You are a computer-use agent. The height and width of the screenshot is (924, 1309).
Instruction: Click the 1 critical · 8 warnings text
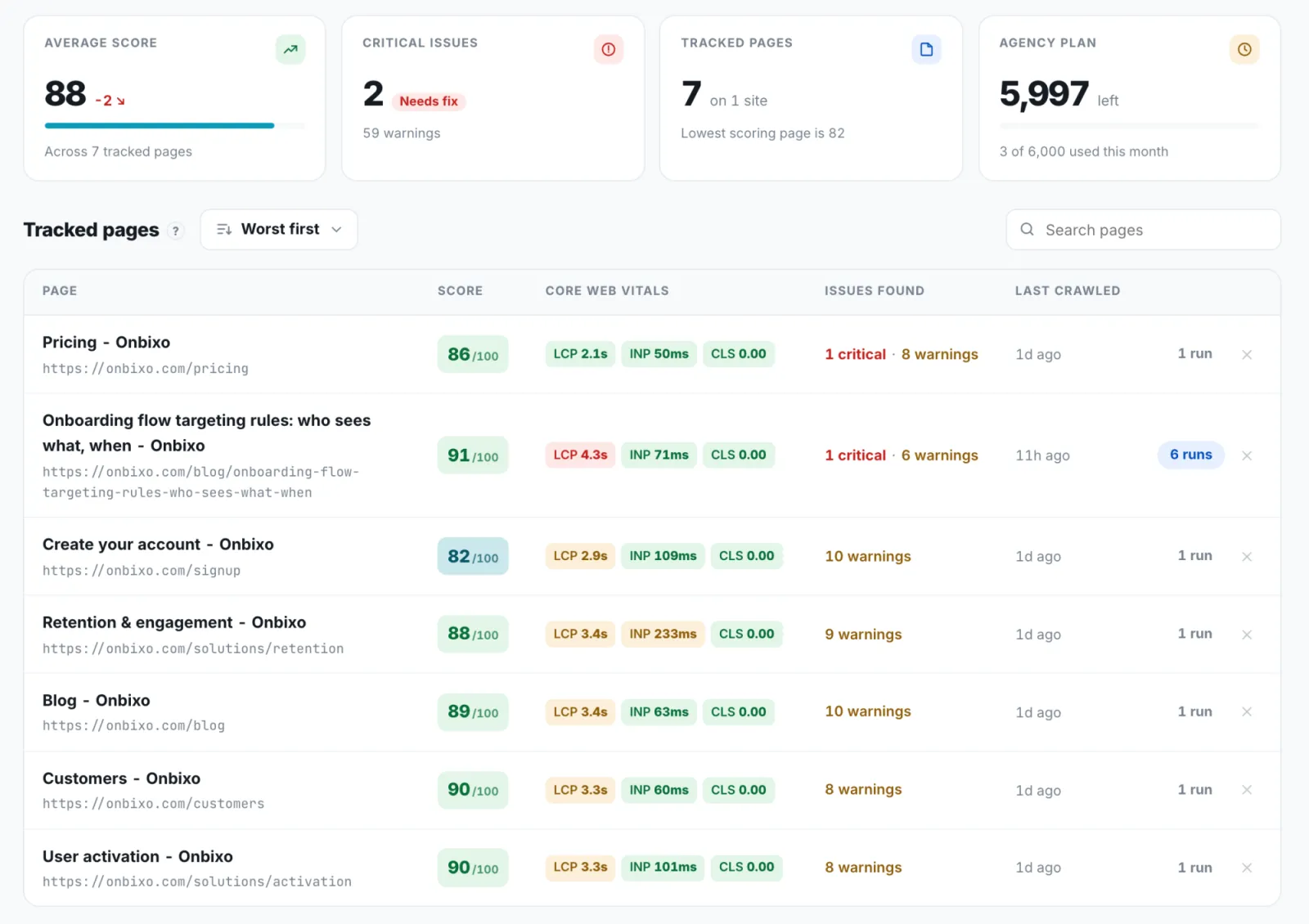coord(902,355)
